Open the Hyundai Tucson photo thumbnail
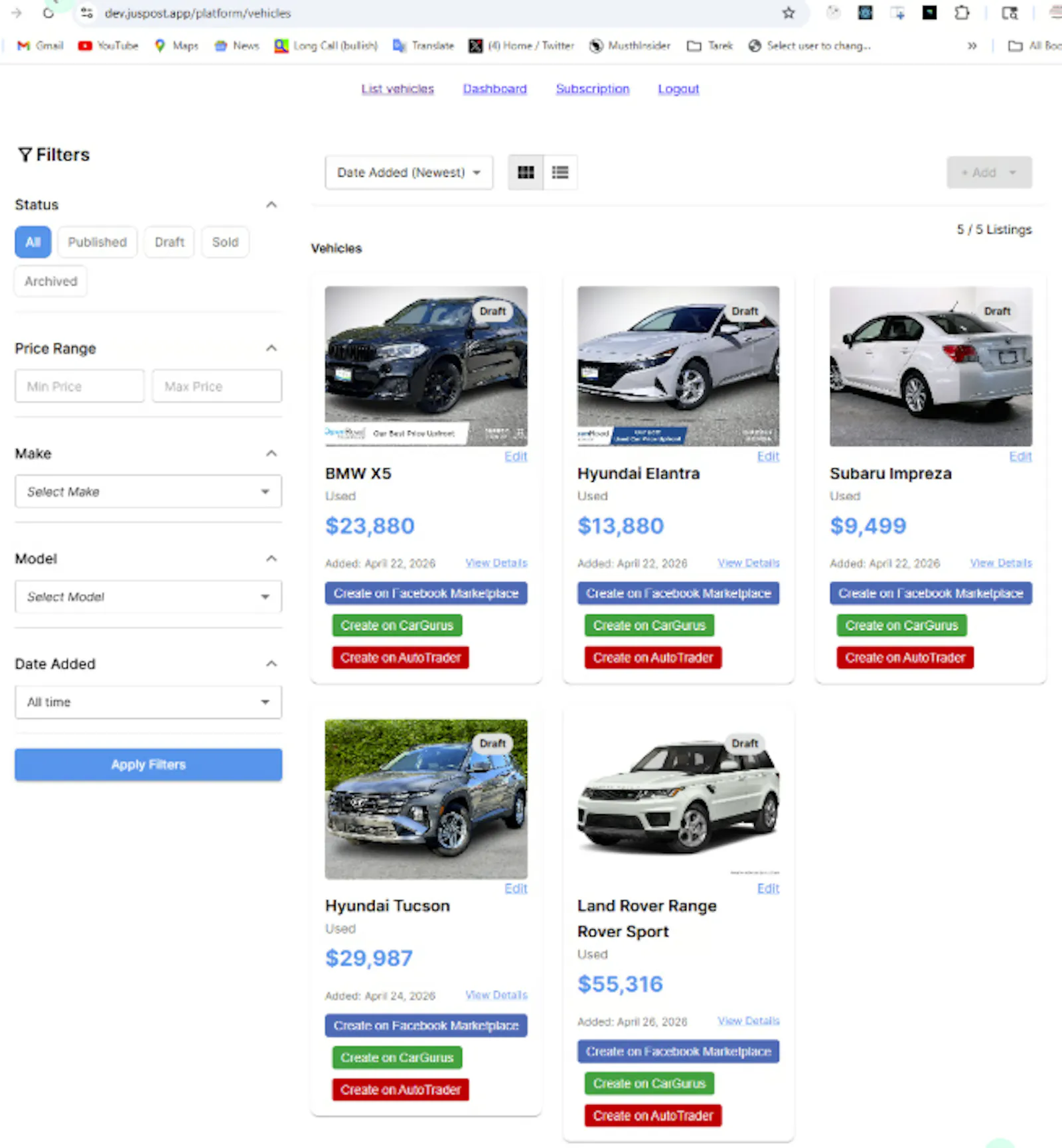The image size is (1062, 1148). (x=426, y=800)
